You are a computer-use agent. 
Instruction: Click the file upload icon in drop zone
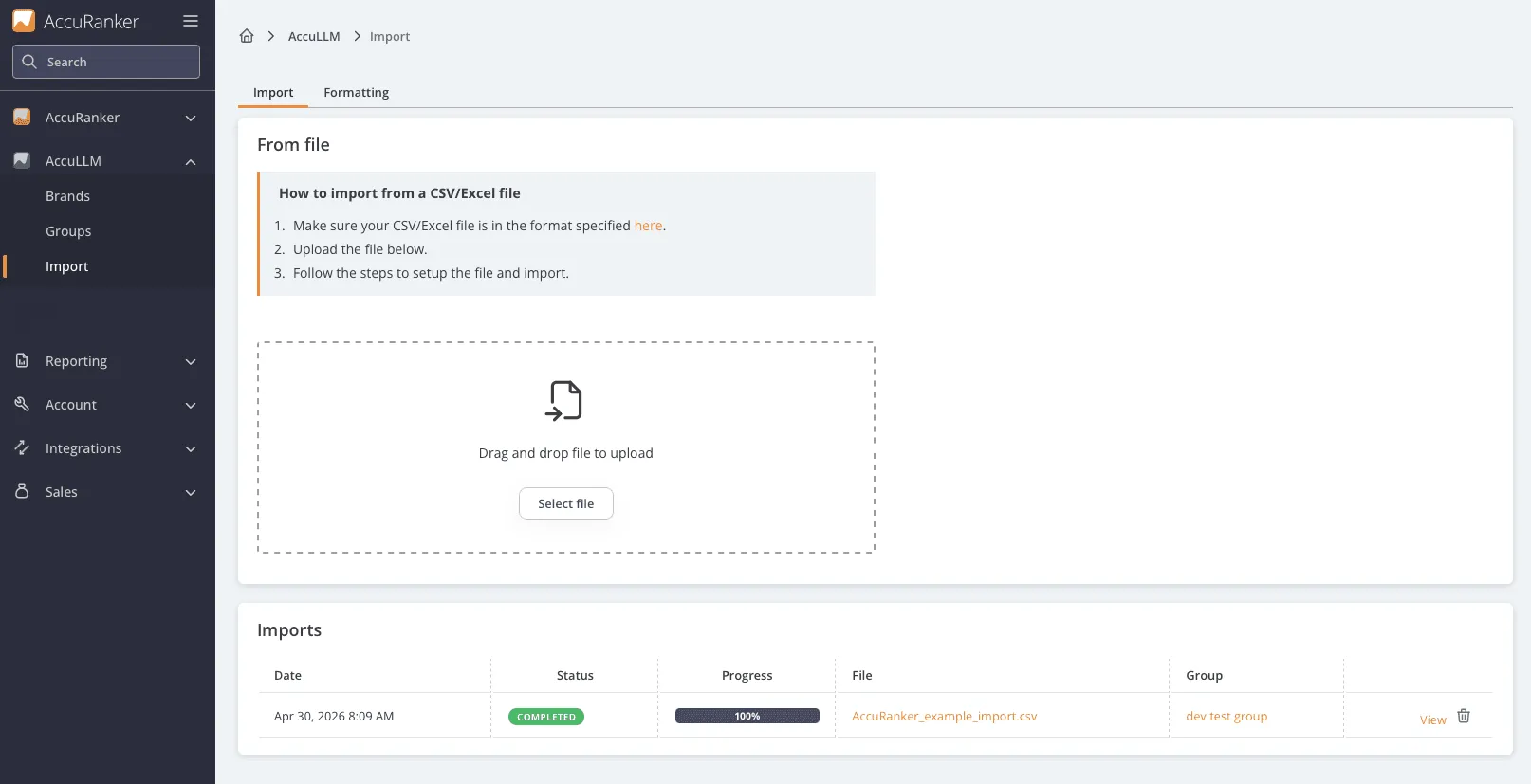(565, 400)
